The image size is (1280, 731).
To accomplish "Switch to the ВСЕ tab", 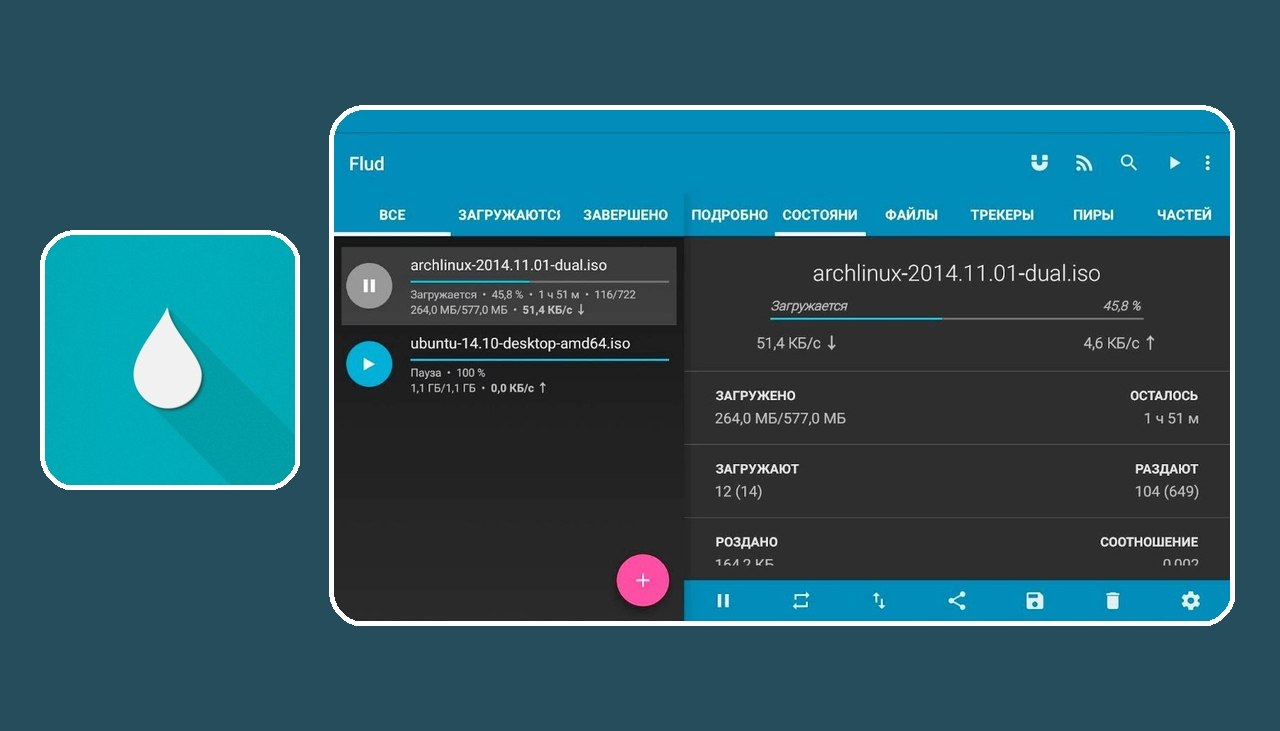I will [392, 215].
